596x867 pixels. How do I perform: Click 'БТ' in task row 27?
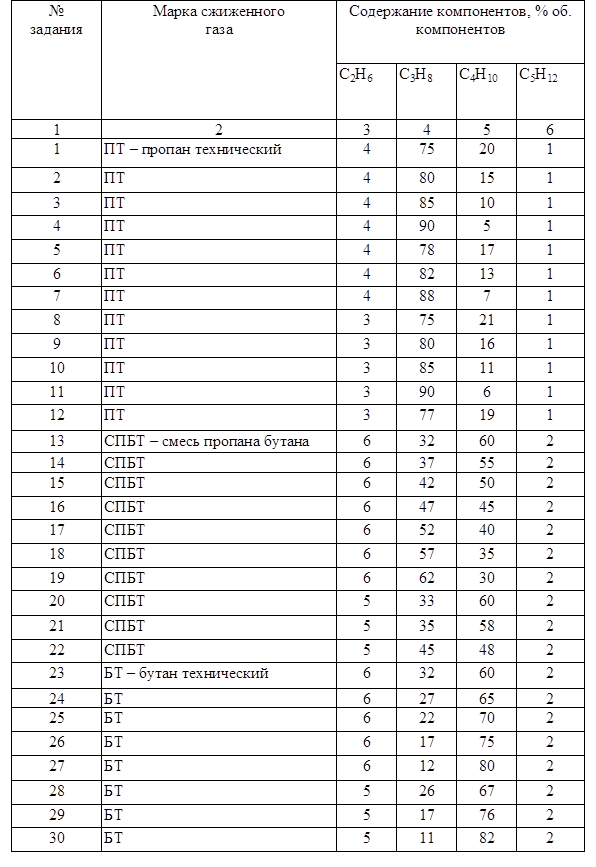[x=114, y=766]
